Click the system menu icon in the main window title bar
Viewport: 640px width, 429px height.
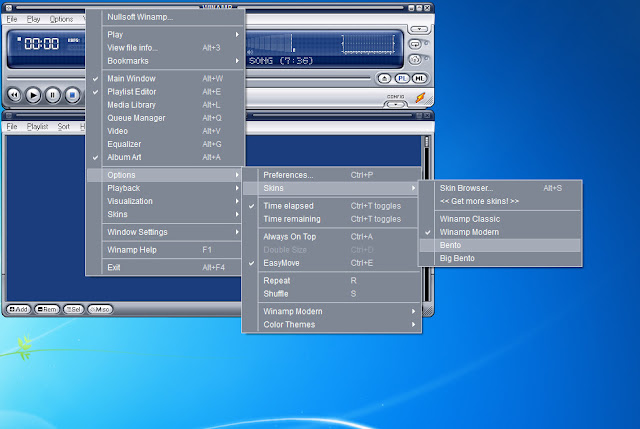9,8
